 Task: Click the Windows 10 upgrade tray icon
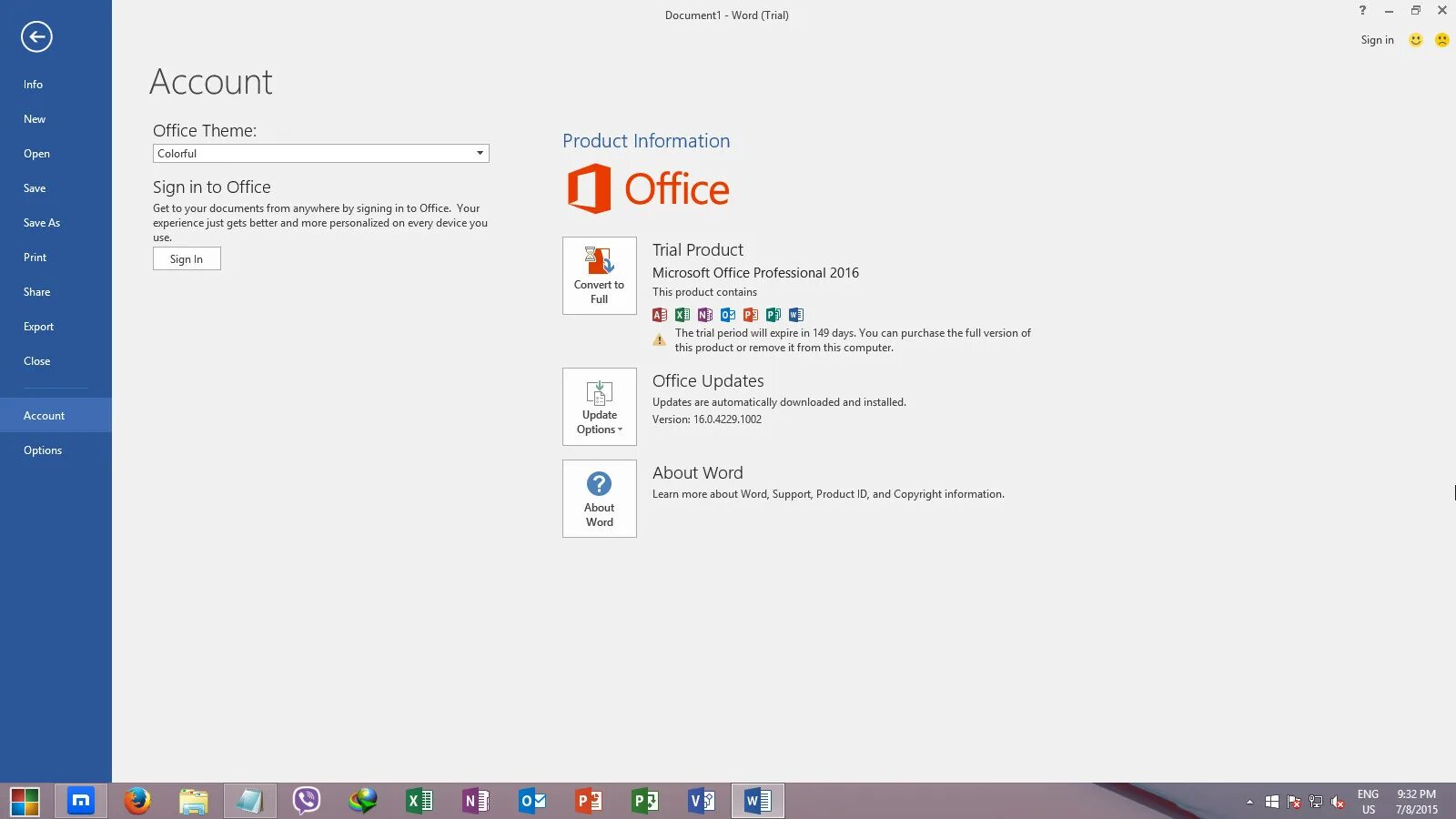pyautogui.click(x=1272, y=802)
